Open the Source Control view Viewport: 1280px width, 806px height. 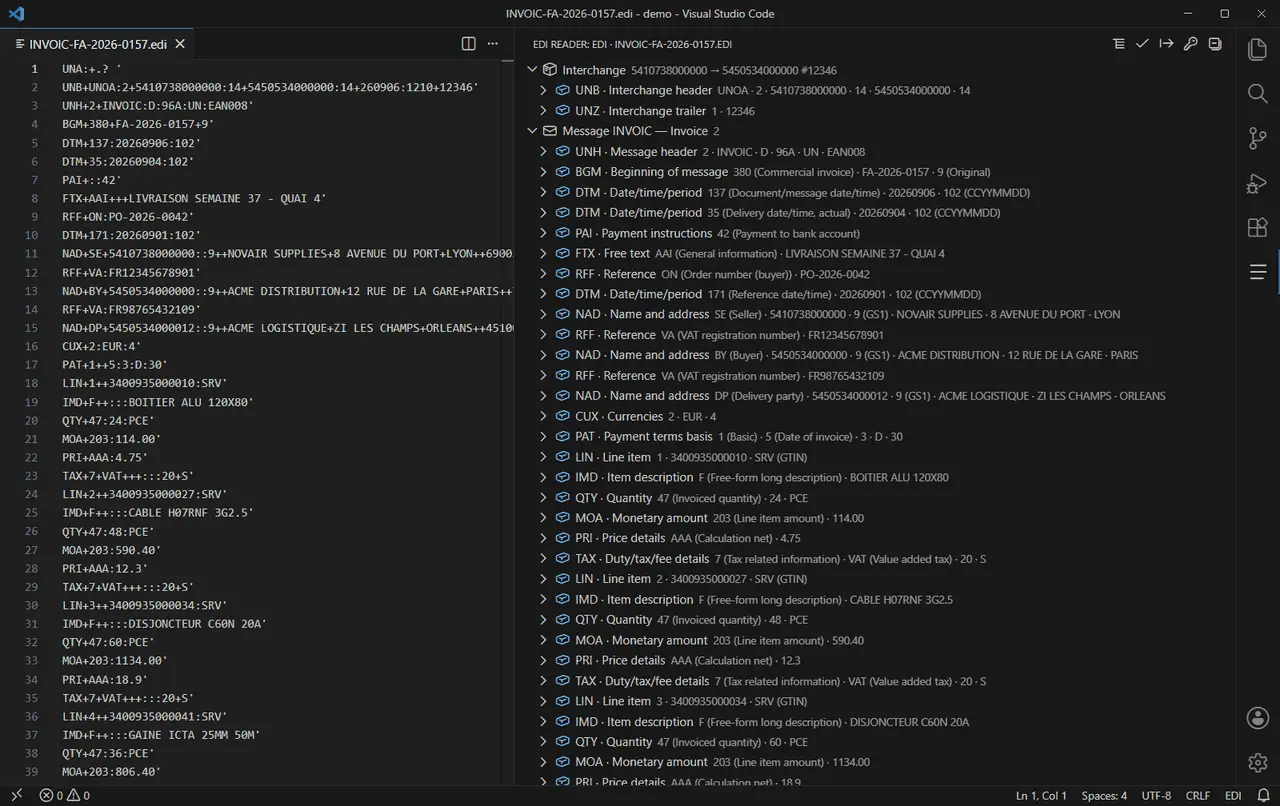tap(1258, 139)
